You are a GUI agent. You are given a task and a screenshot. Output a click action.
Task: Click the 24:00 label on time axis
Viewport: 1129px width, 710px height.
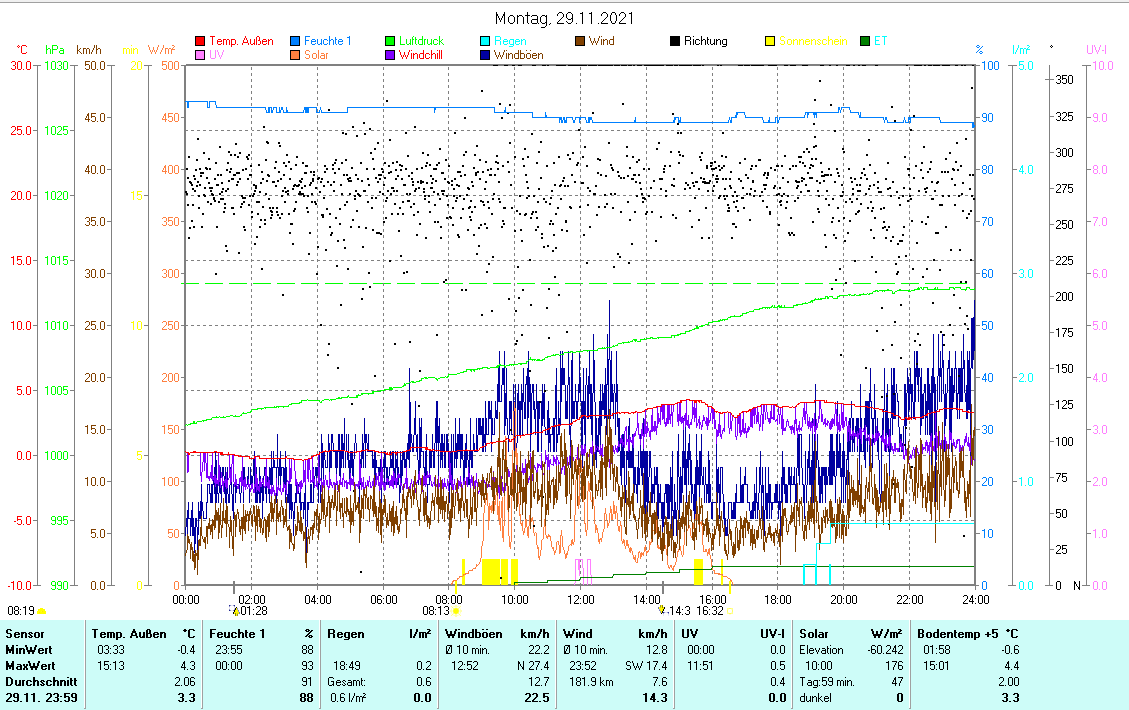coord(976,599)
